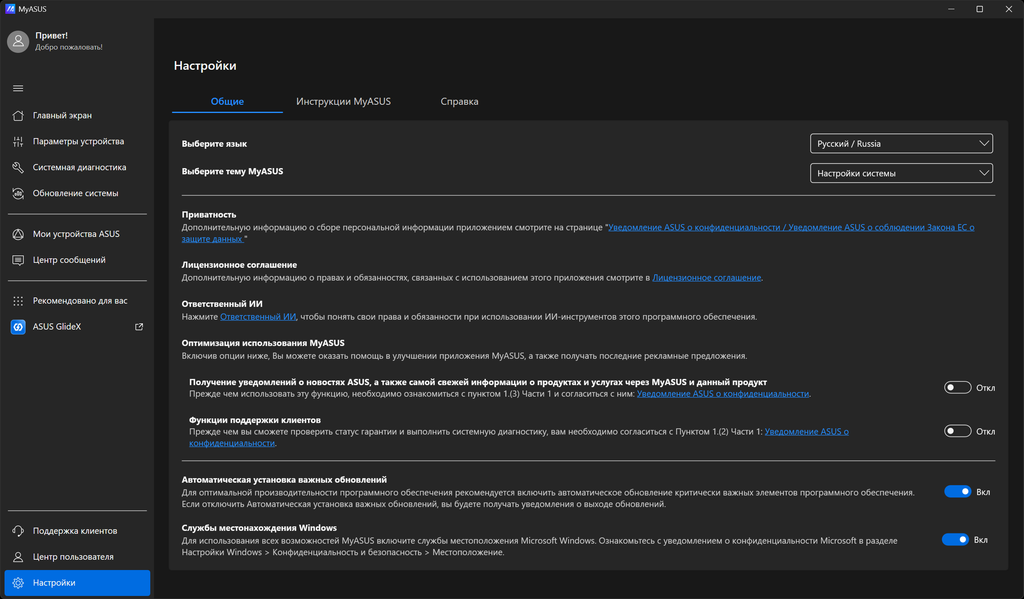Open the Системная диагностика wrench icon

(18, 168)
